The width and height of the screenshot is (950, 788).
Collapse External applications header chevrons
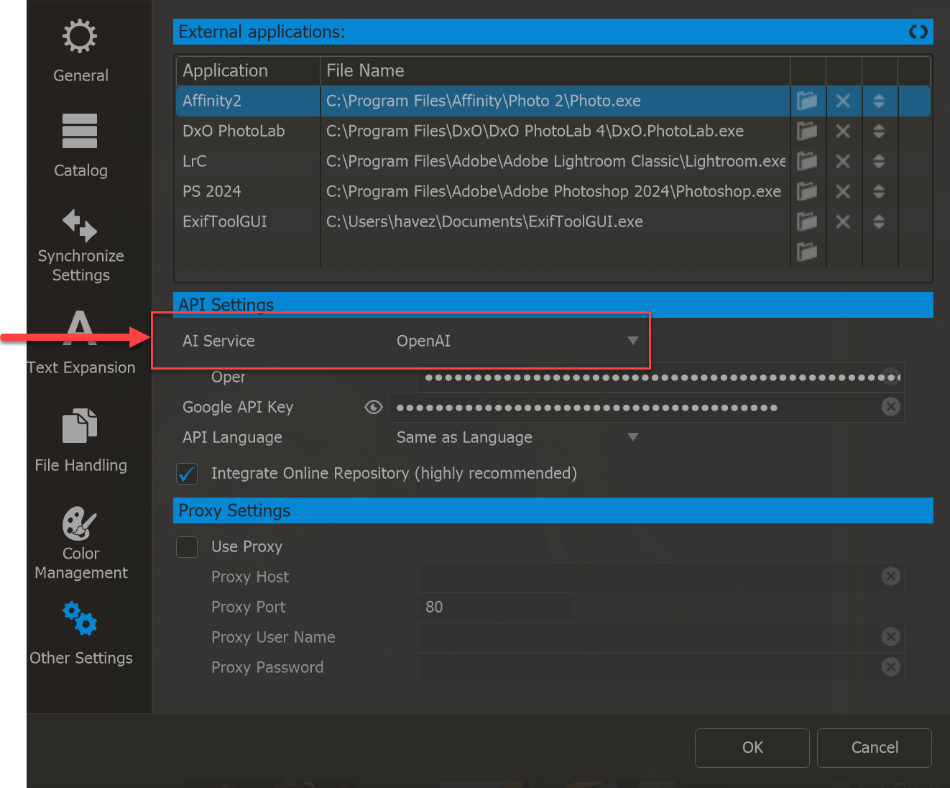coord(918,31)
